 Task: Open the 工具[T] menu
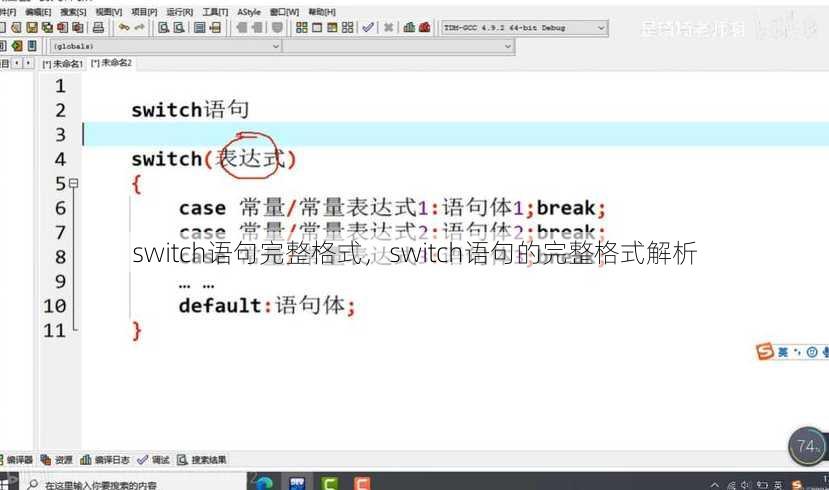[215, 12]
